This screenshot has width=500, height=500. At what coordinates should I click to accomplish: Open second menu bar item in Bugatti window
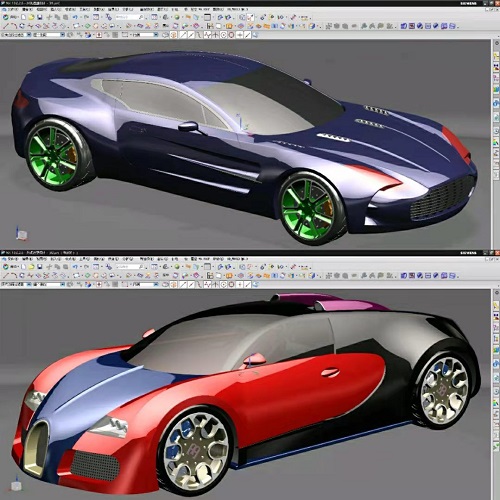[27, 259]
